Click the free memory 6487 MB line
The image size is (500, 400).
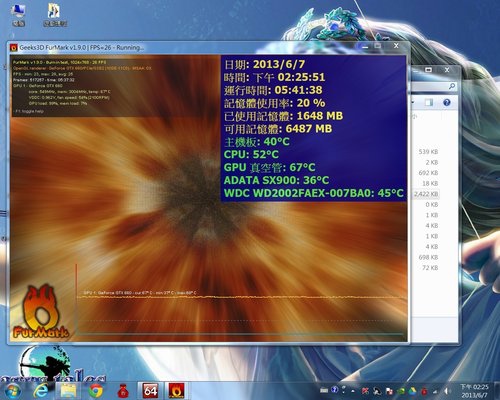tap(278, 129)
